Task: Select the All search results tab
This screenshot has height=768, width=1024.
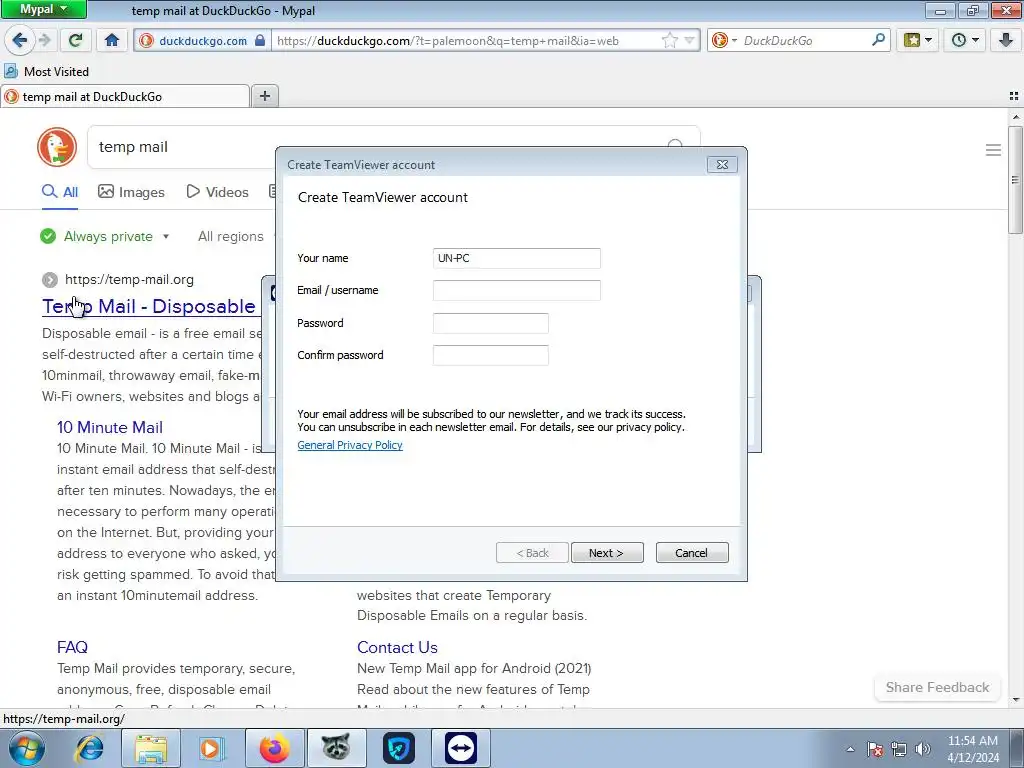Action: [x=60, y=192]
